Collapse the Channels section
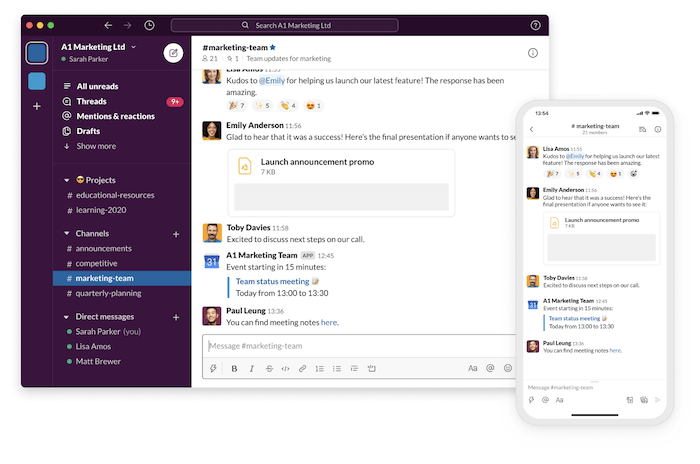Viewport: 700px width, 464px height. point(67,233)
